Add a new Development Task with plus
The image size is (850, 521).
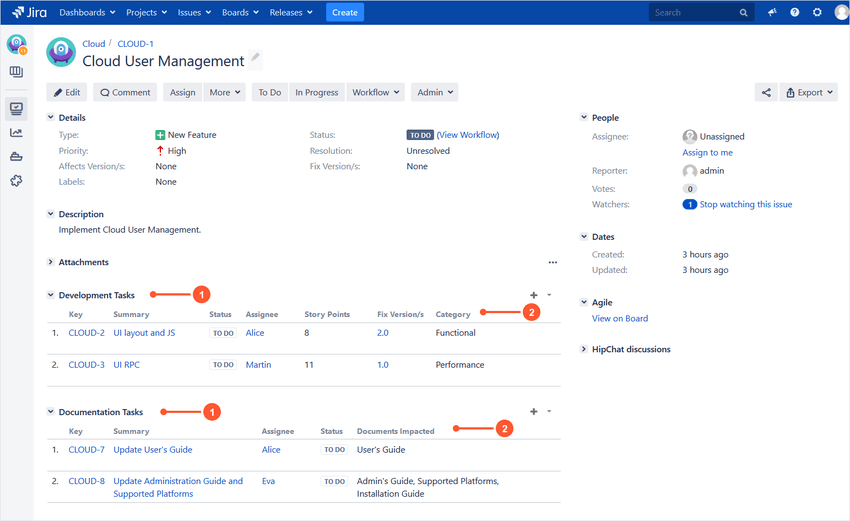[x=534, y=295]
